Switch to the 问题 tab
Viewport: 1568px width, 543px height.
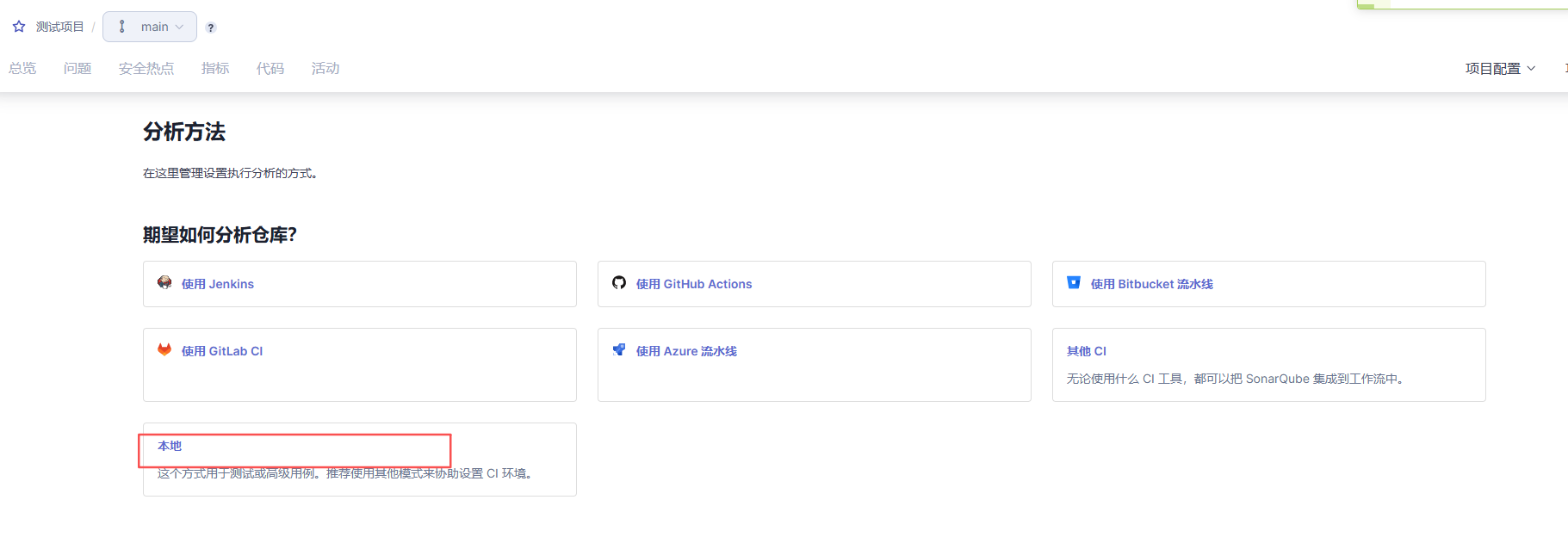77,68
